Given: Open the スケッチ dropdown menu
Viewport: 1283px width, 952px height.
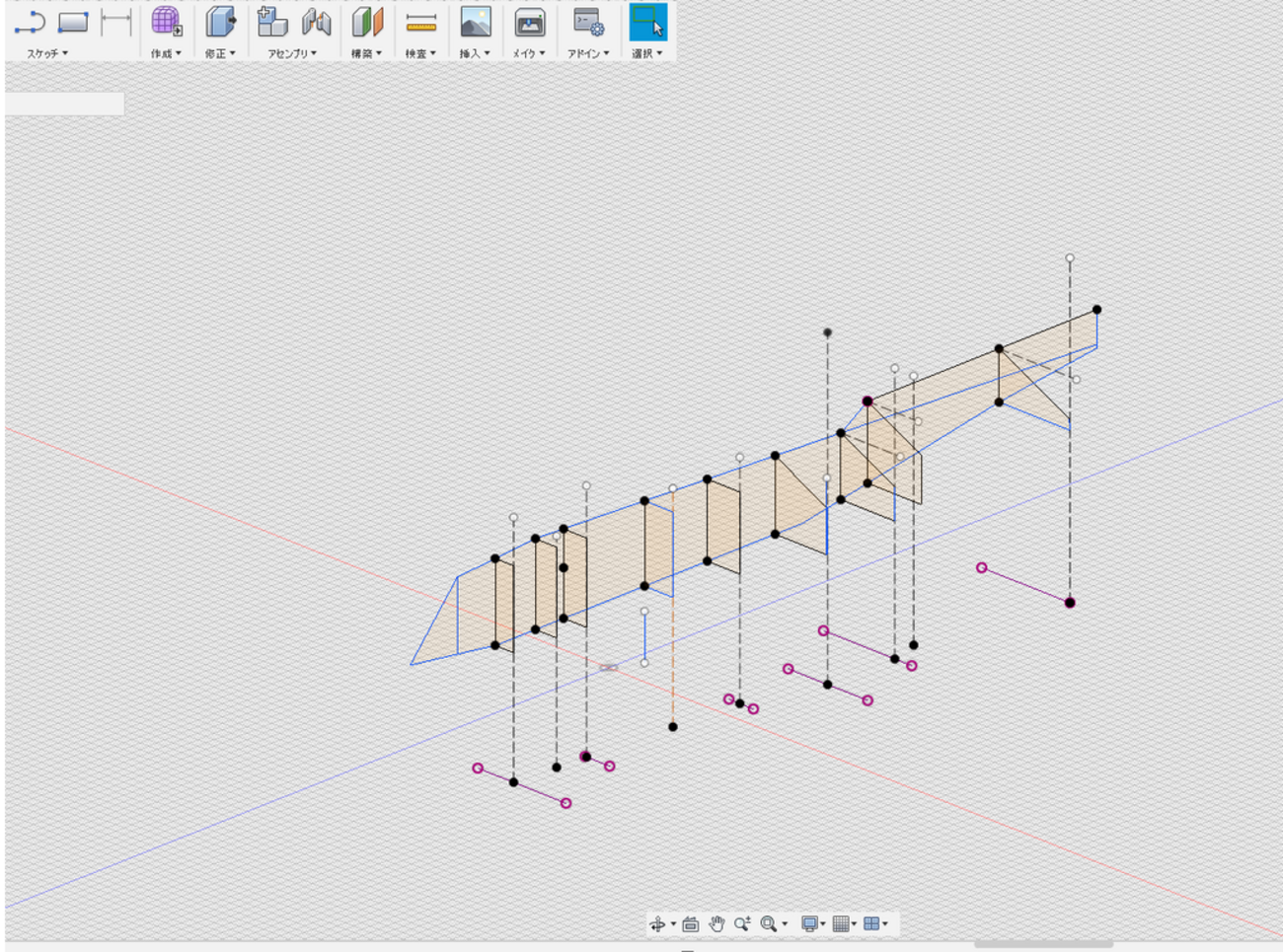Looking at the screenshot, I should click(47, 53).
